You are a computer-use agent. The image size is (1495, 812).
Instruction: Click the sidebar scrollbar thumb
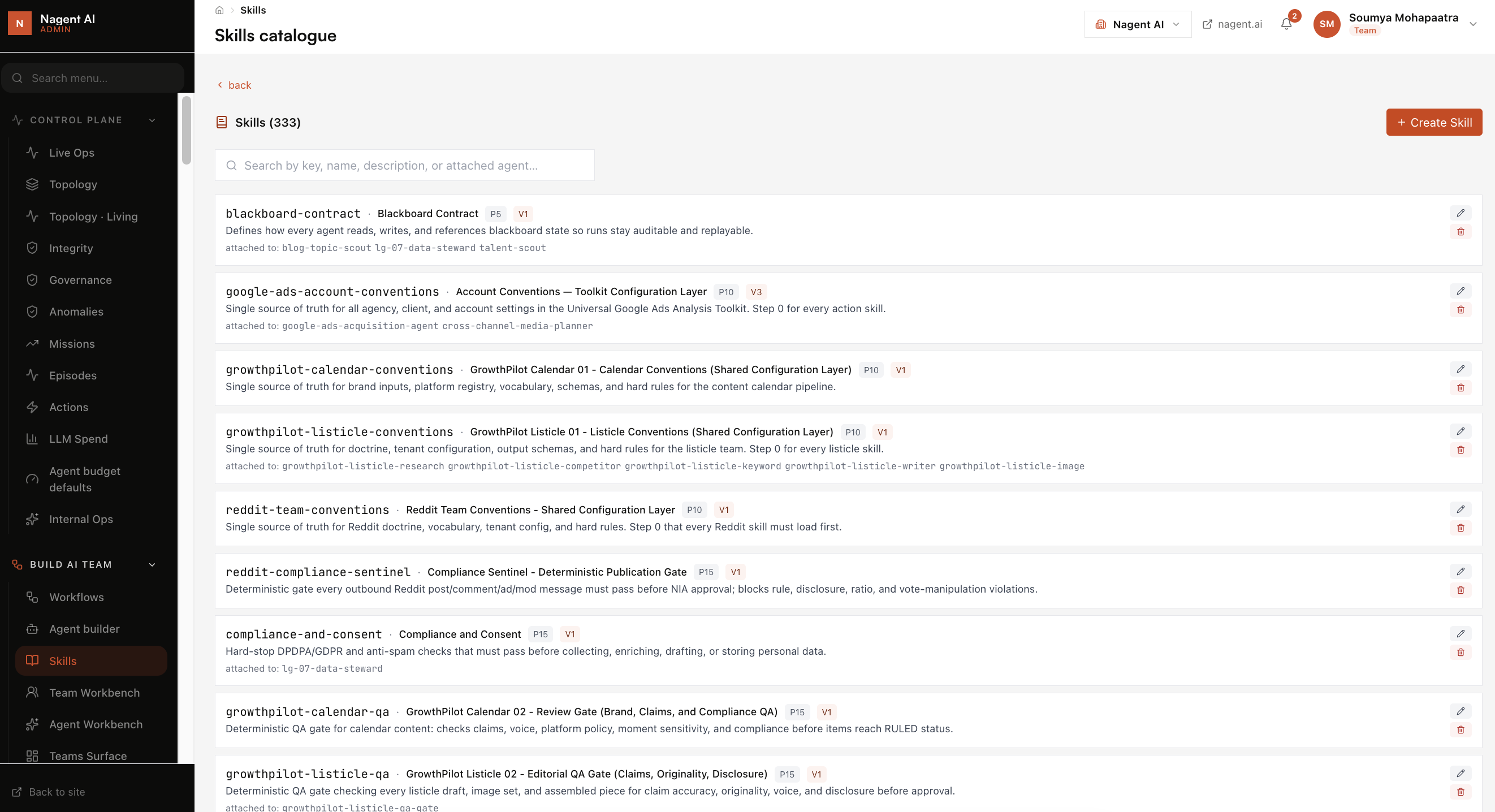tap(186, 131)
